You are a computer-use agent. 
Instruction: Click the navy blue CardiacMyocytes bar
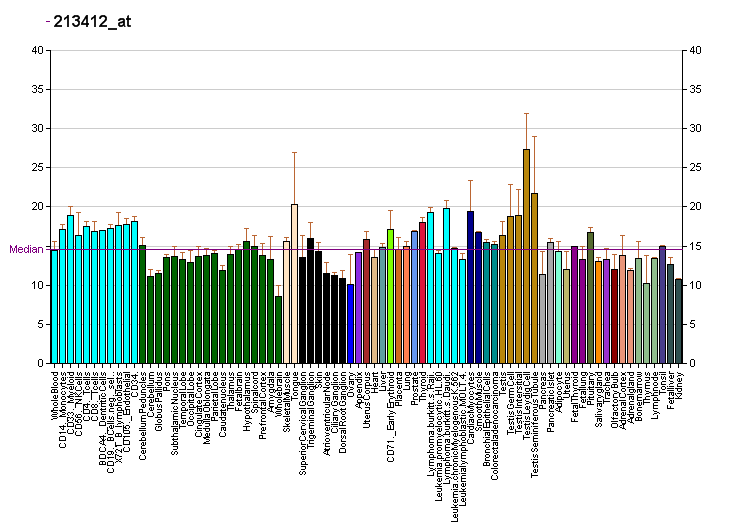point(470,287)
